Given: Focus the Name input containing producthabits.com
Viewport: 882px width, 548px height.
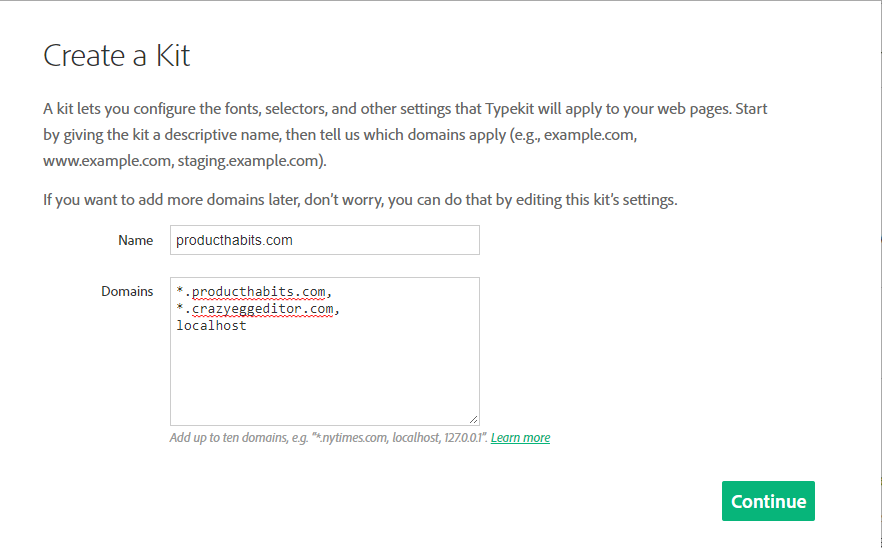Looking at the screenshot, I should tap(325, 240).
